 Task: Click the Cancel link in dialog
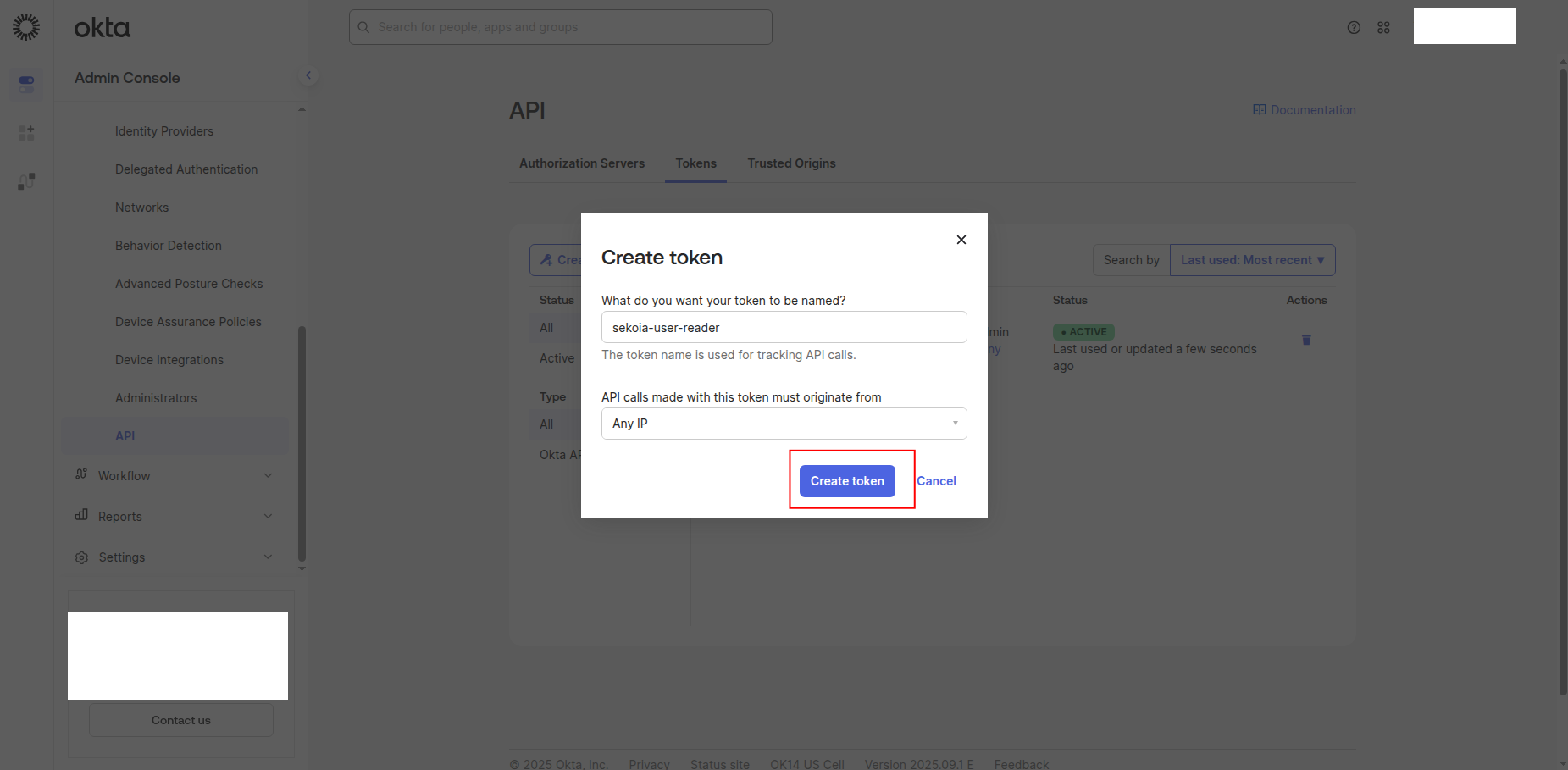[x=936, y=481]
